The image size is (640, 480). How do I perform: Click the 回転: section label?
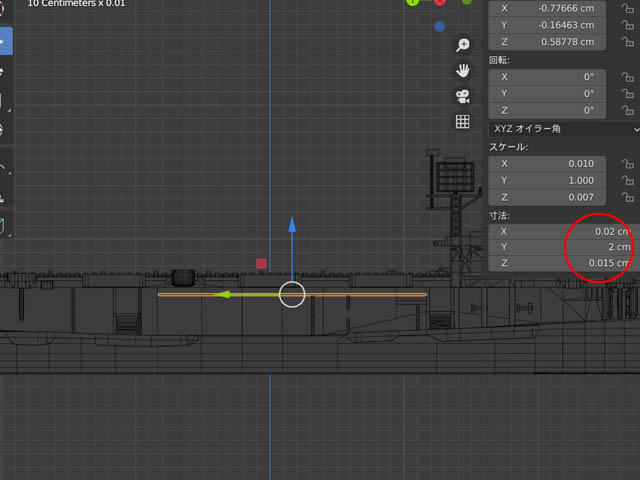click(x=499, y=60)
